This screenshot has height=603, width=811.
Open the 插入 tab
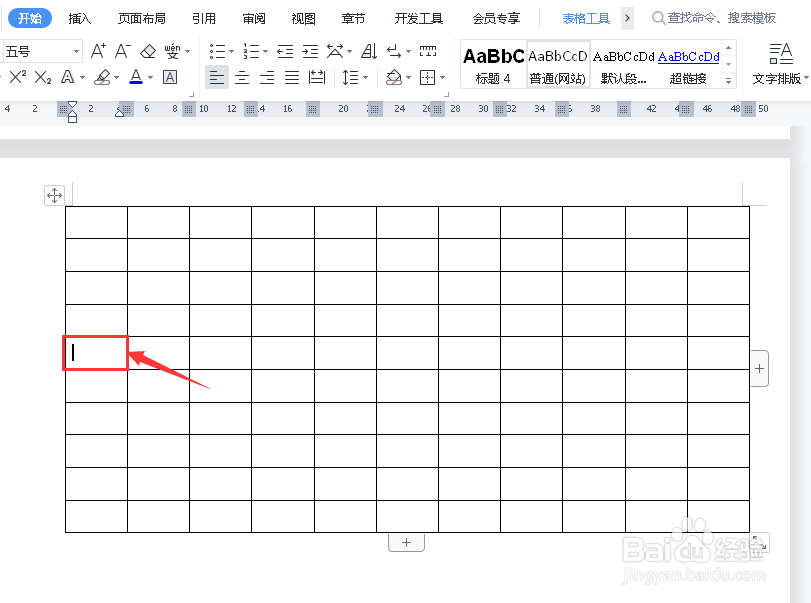[80, 19]
